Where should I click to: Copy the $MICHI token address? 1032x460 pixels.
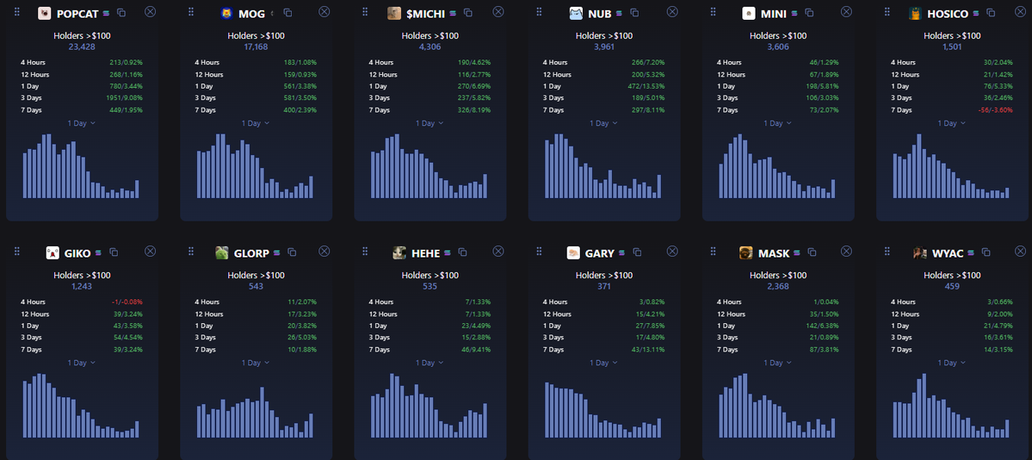click(467, 13)
